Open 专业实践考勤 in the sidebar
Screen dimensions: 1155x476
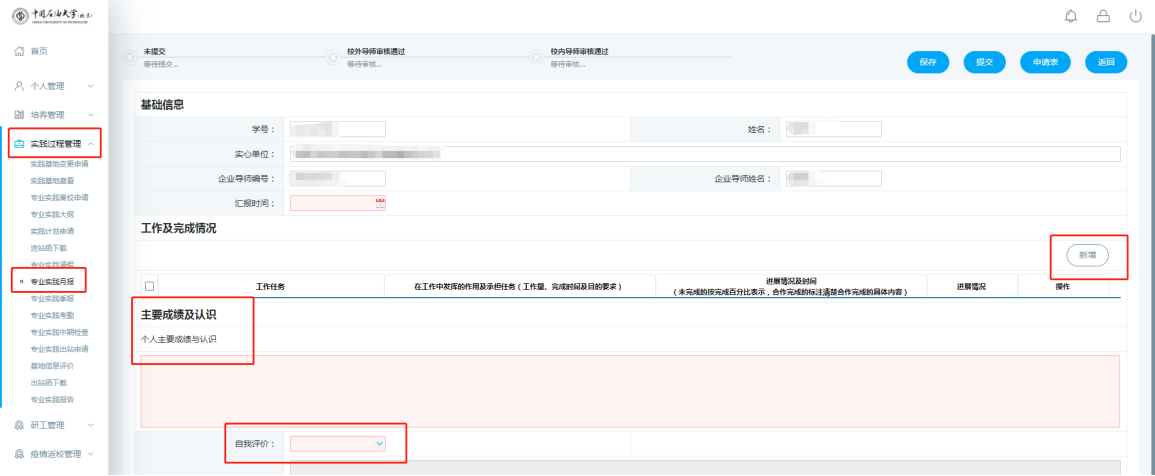coord(52,315)
